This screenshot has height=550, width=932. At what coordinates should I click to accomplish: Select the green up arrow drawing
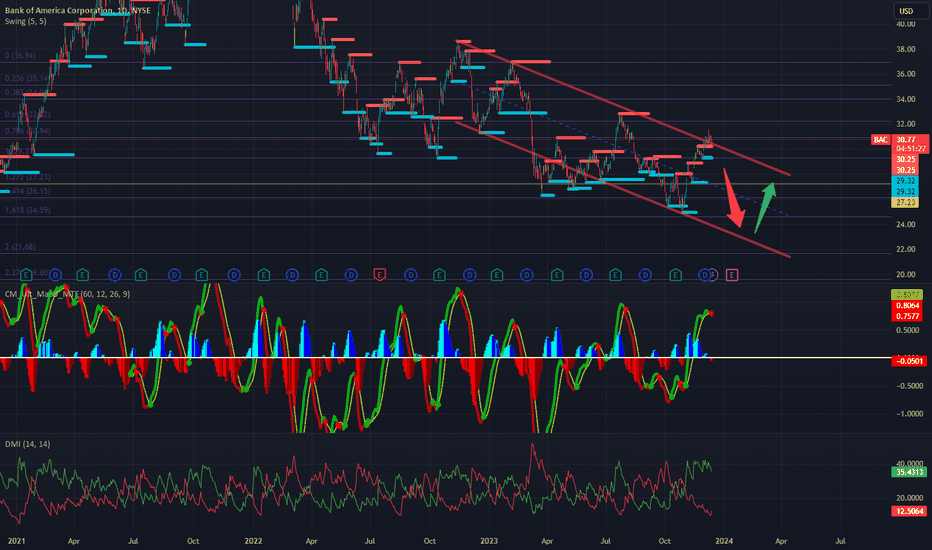(x=766, y=207)
